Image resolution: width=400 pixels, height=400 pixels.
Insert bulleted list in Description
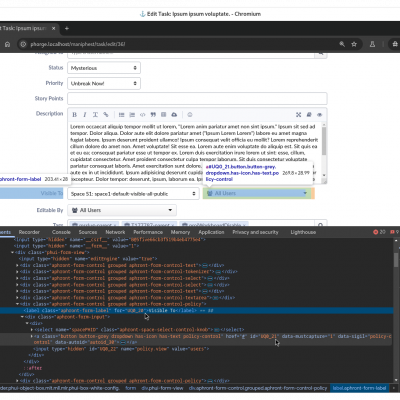click(122, 115)
